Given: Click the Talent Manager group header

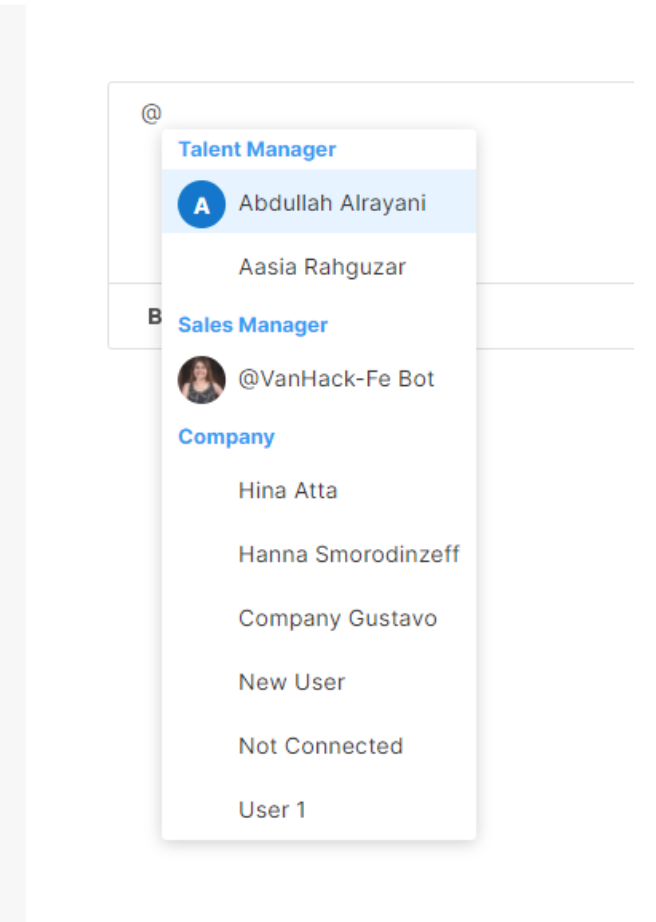Looking at the screenshot, I should click(x=257, y=149).
